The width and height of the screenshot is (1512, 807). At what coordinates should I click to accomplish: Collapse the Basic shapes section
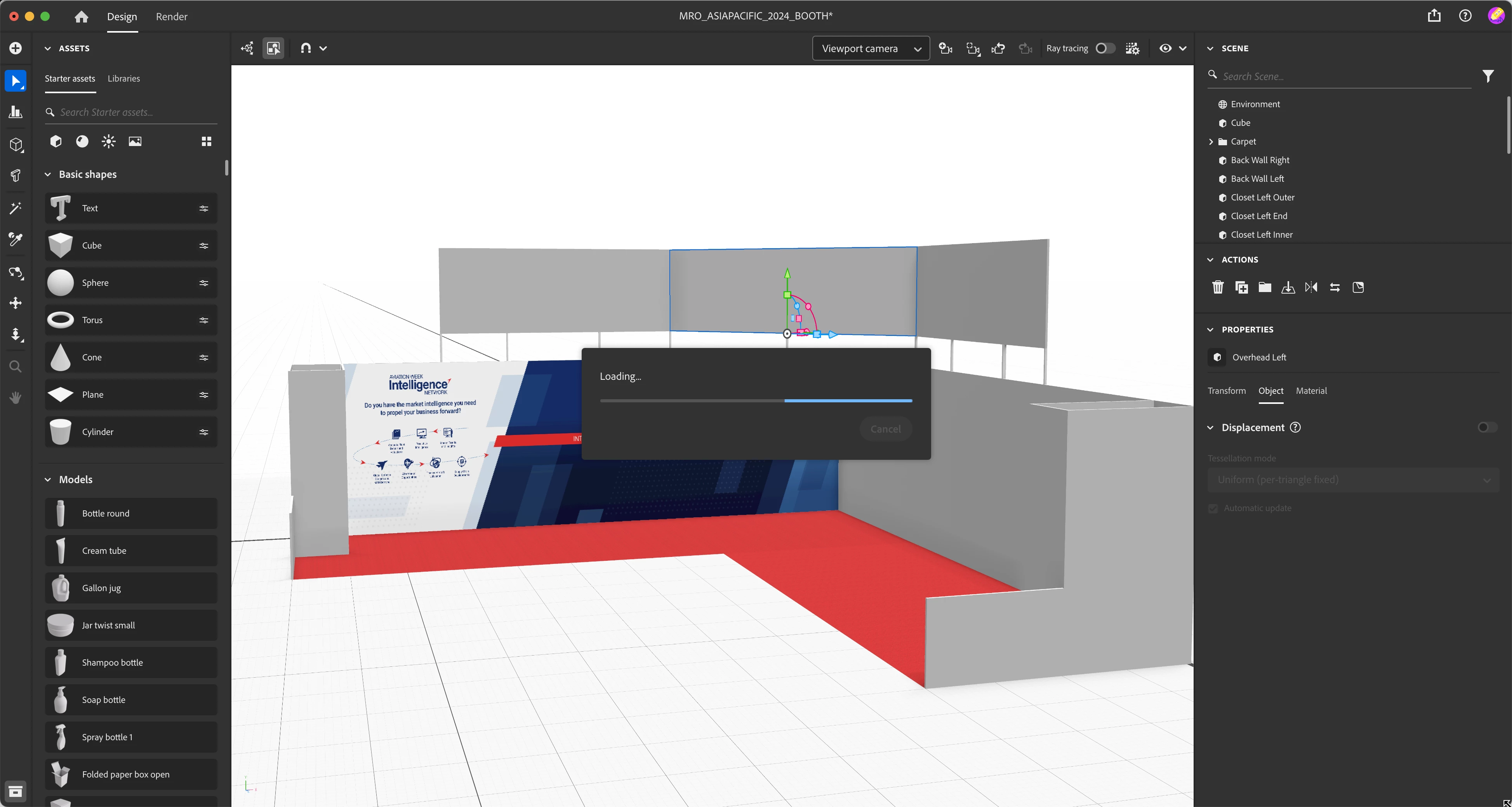click(48, 174)
